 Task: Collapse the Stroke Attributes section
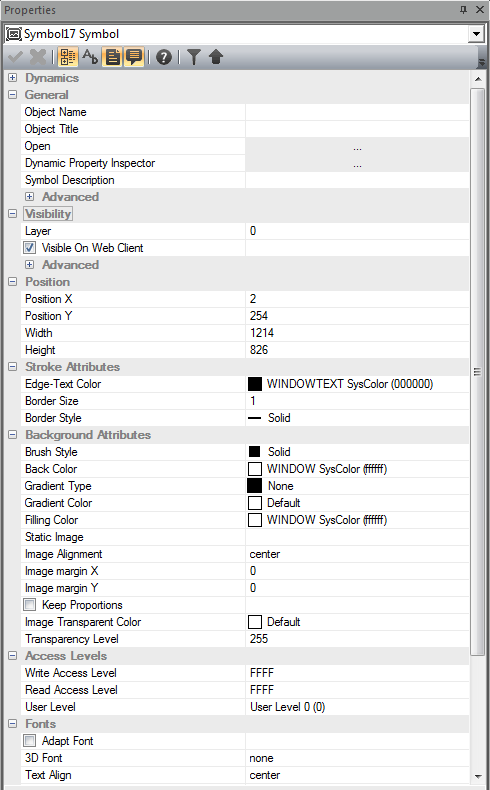point(13,367)
